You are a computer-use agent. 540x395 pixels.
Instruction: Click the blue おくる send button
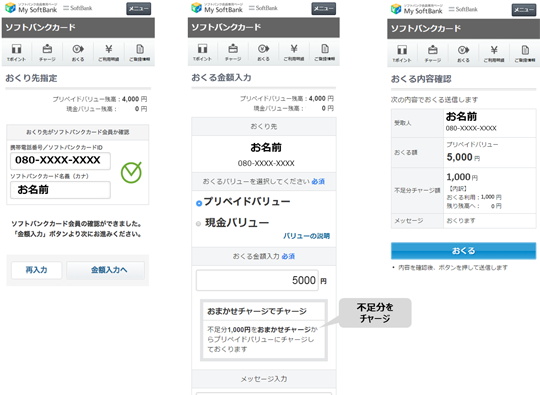click(x=464, y=250)
